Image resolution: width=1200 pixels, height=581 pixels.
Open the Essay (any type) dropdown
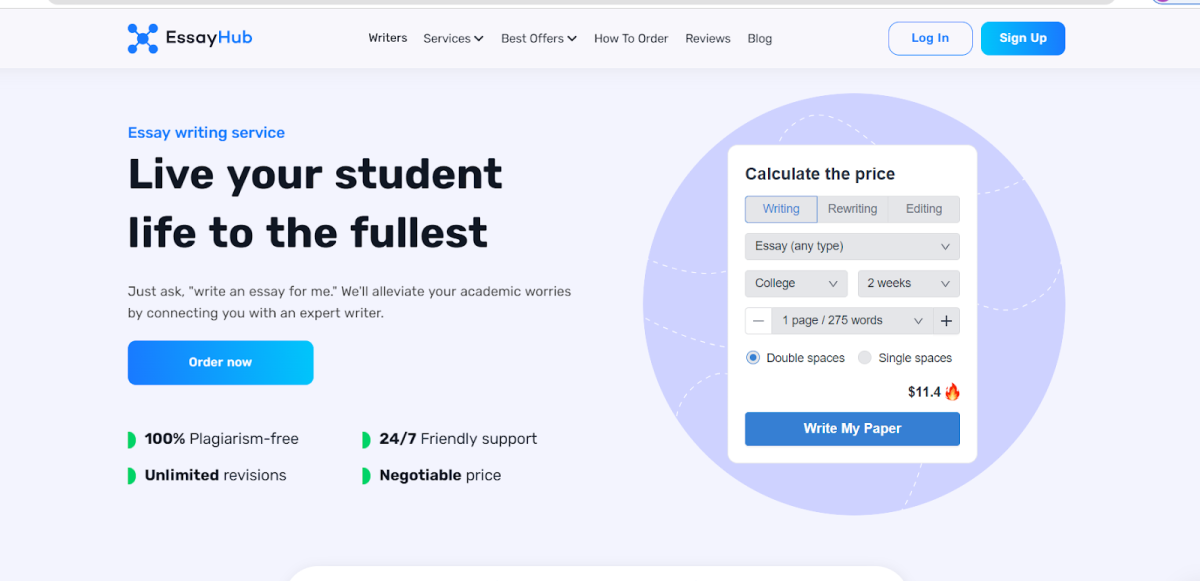tap(851, 246)
